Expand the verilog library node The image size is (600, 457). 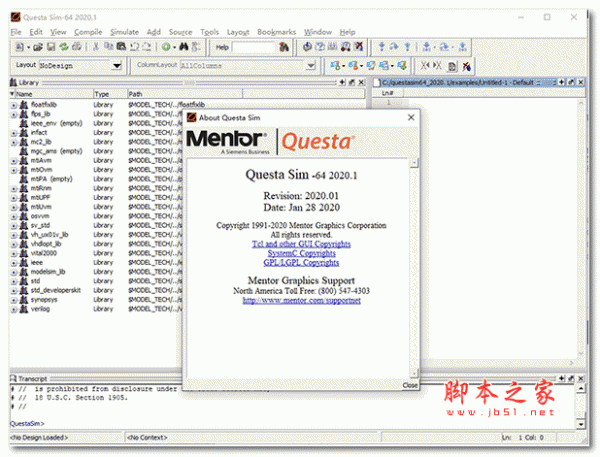[x=14, y=310]
